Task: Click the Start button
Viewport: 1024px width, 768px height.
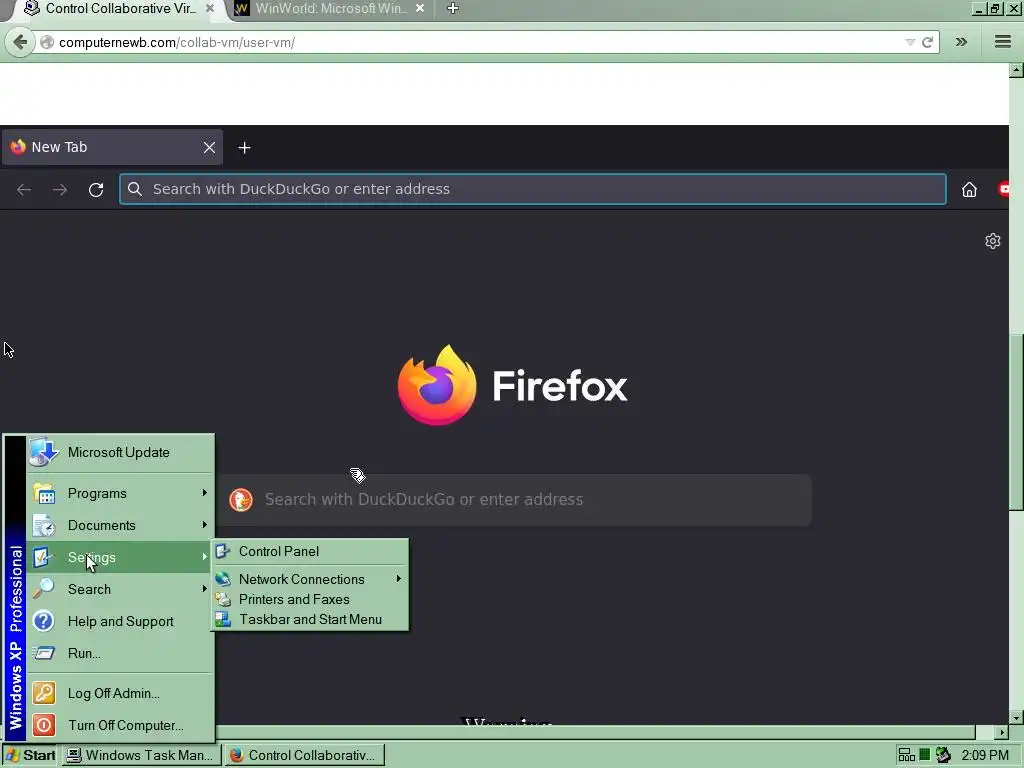Action: (x=31, y=756)
